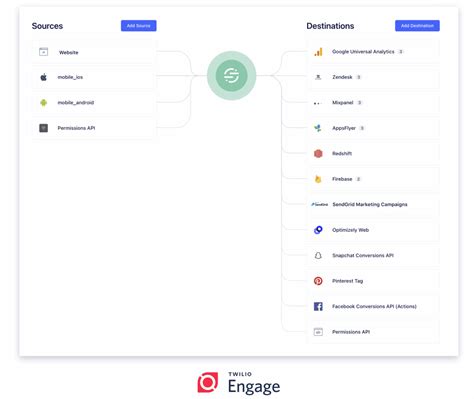Click the central Segment logo
The image size is (474, 399).
coord(232,76)
